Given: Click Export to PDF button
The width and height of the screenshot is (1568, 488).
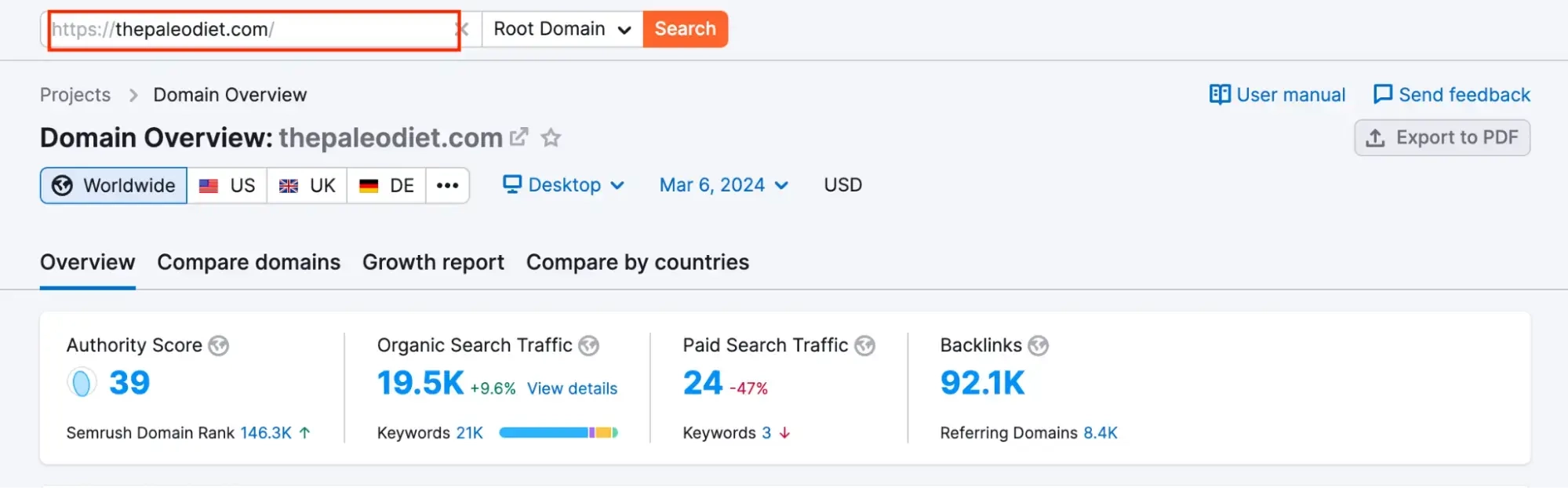Looking at the screenshot, I should [x=1442, y=138].
